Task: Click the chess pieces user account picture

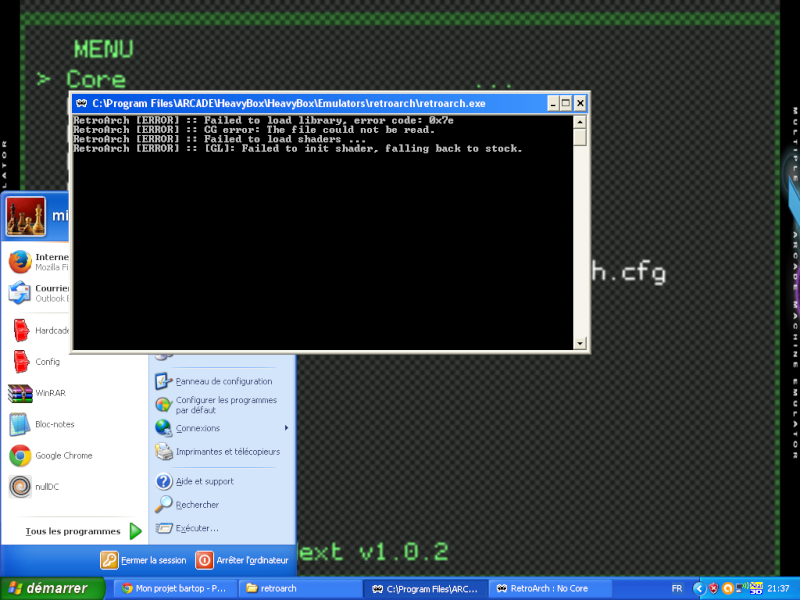Action: click(x=26, y=217)
